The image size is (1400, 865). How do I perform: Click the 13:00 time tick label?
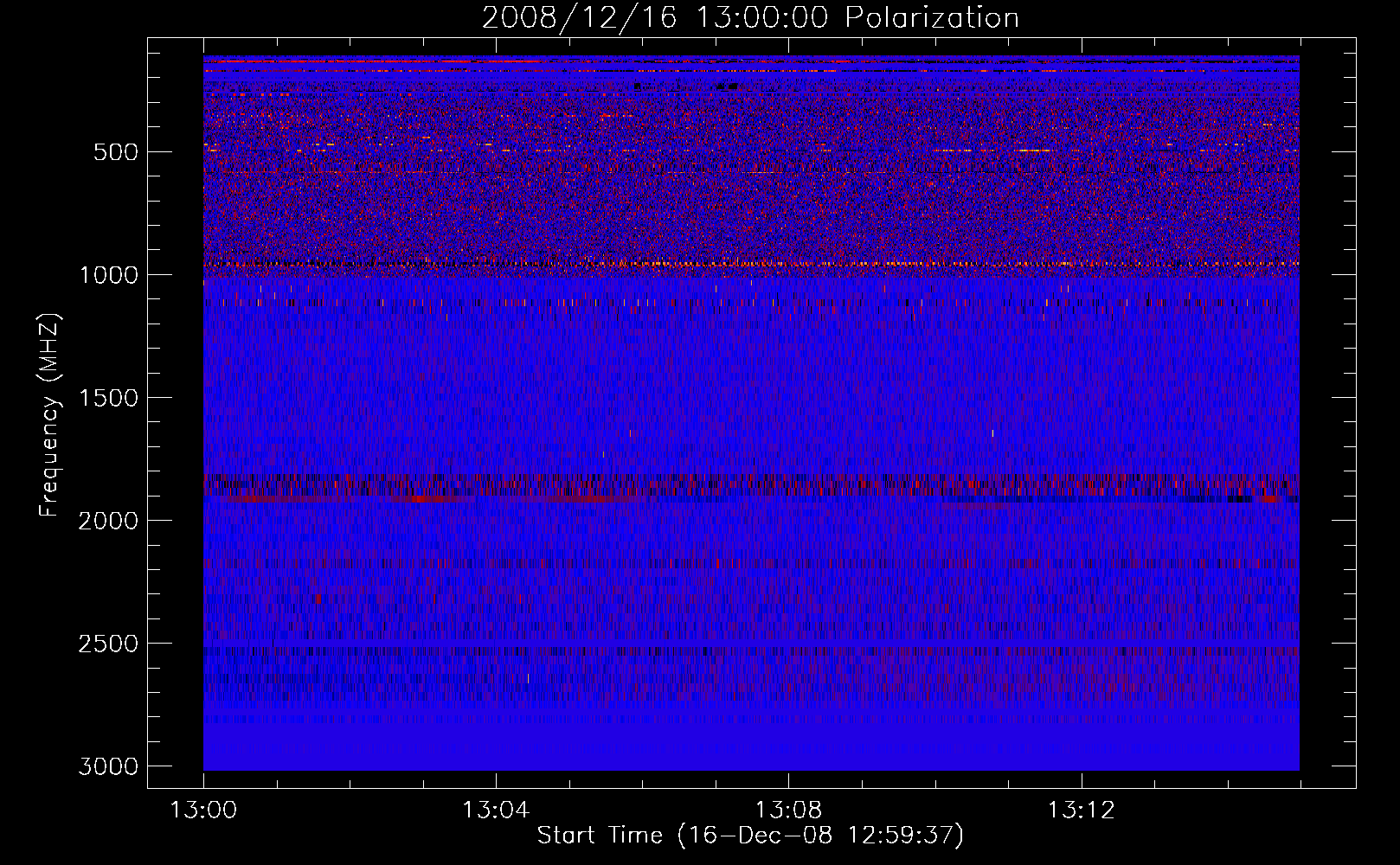point(203,811)
